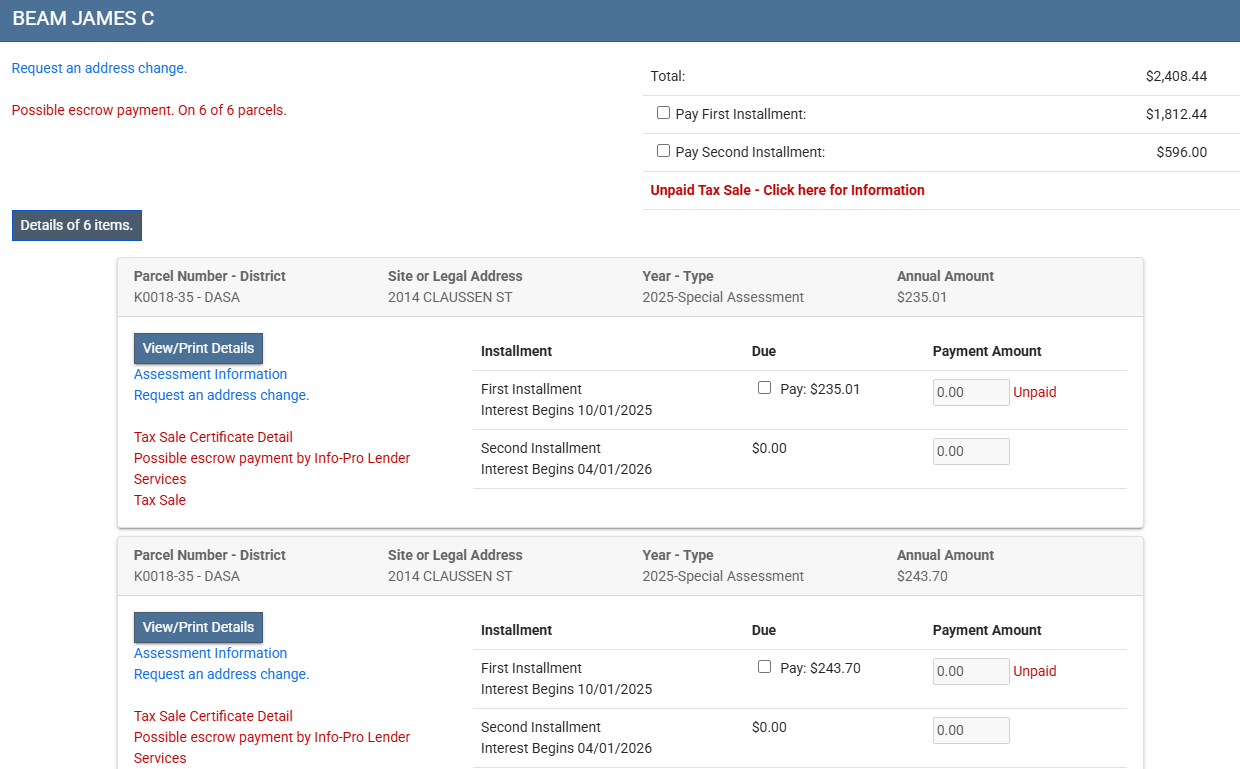Screen dimensions: 1240x769
Task: Open Tax Sale Certificate Detail for the $243.70 parcel
Action: [x=213, y=716]
